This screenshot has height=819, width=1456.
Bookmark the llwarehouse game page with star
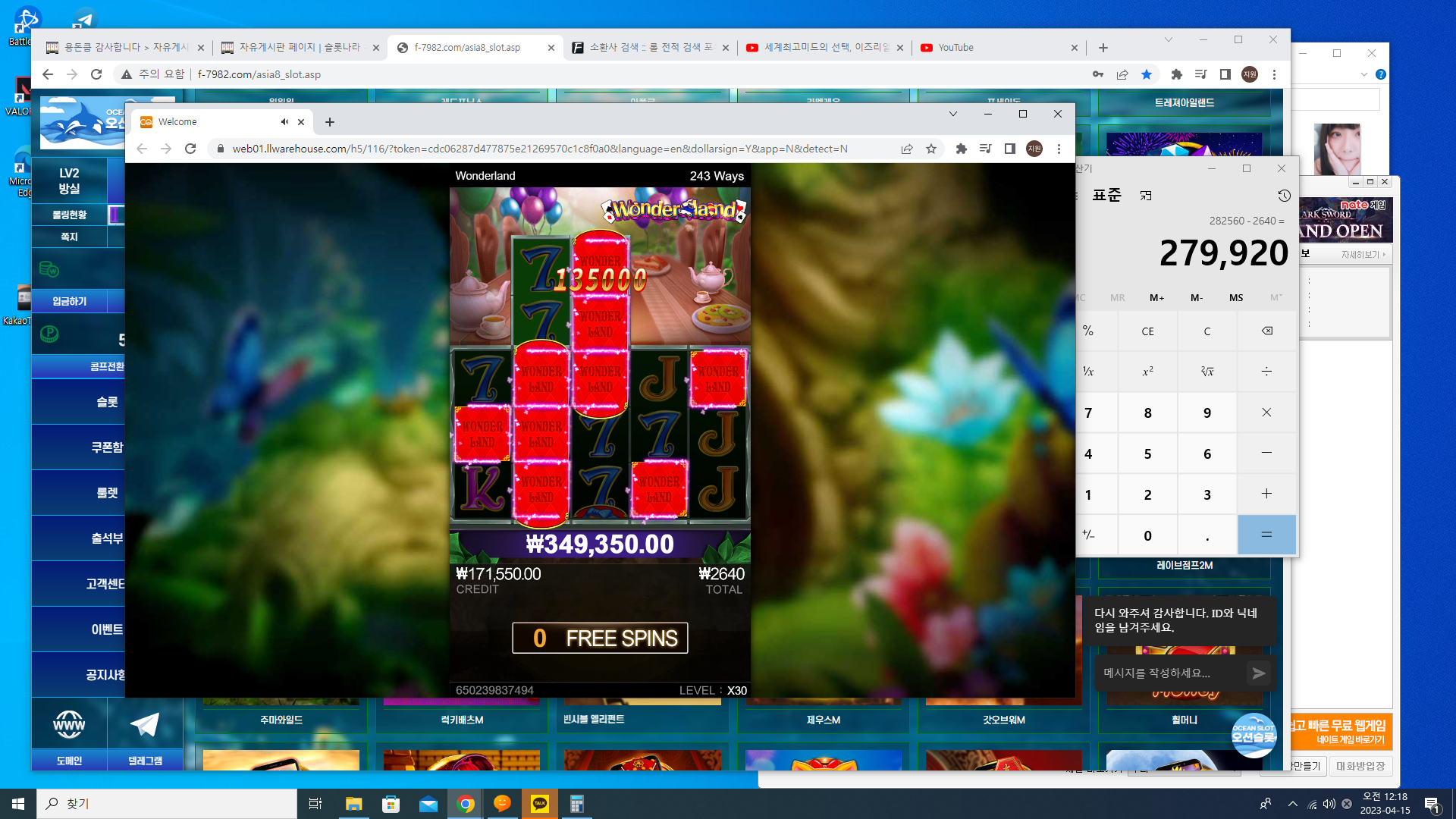[x=931, y=149]
